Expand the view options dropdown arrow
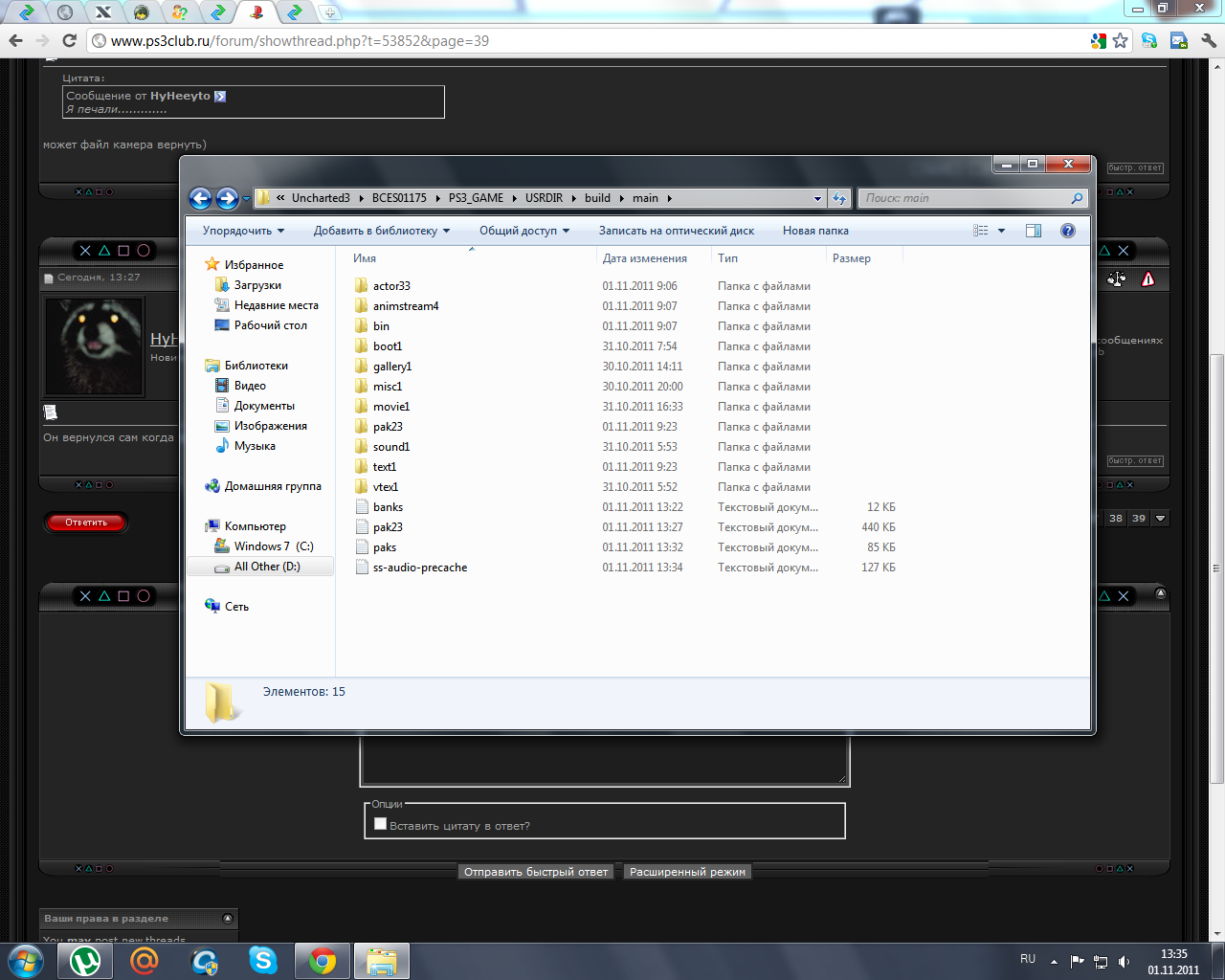This screenshot has height=980, width=1225. coord(1002,231)
